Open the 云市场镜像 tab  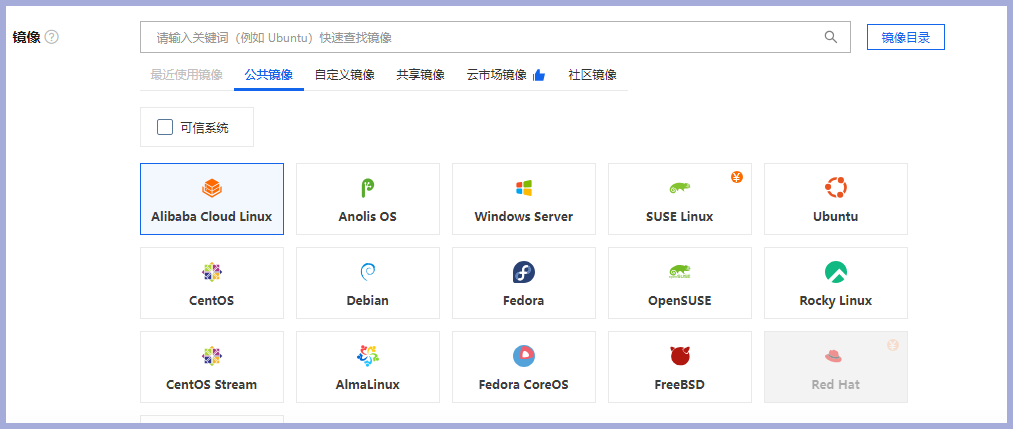coord(497,75)
